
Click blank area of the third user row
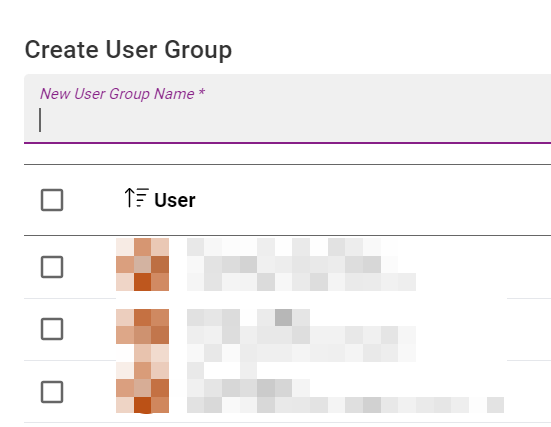pyautogui.click(x=527, y=392)
